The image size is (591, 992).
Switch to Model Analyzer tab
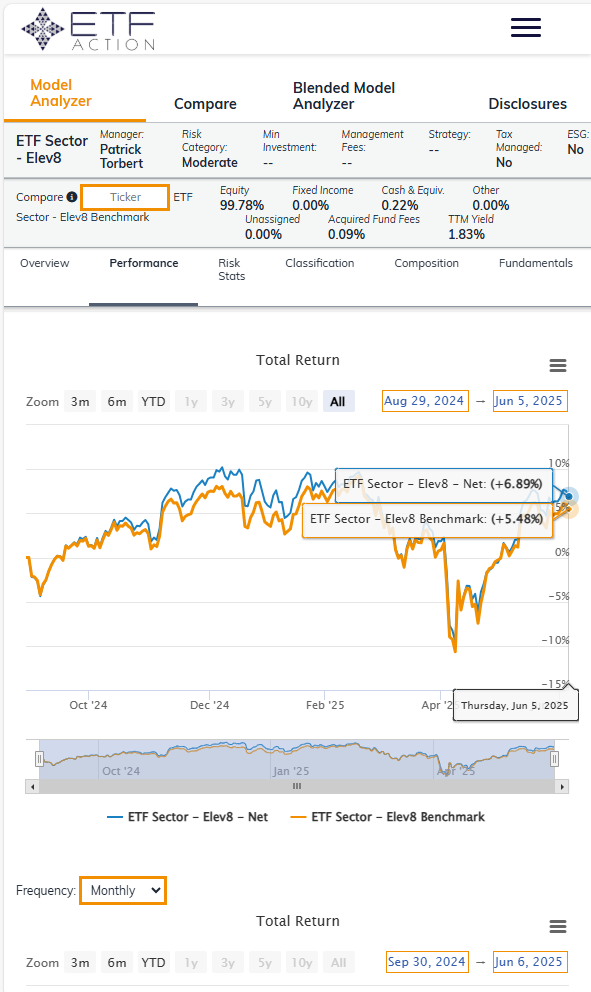(x=61, y=93)
